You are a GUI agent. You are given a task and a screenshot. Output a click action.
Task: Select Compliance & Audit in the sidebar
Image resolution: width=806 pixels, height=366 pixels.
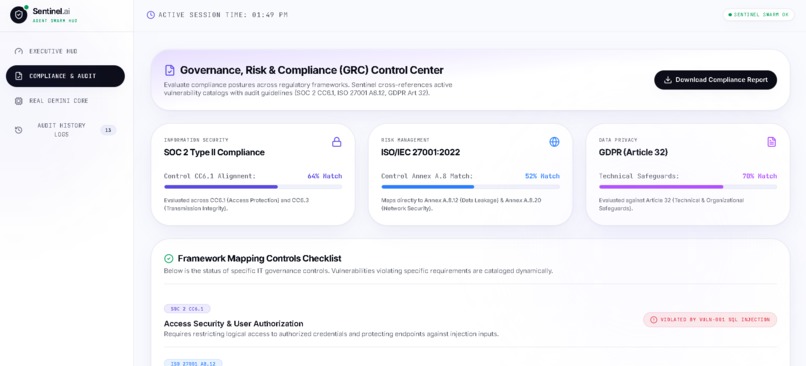[65, 76]
